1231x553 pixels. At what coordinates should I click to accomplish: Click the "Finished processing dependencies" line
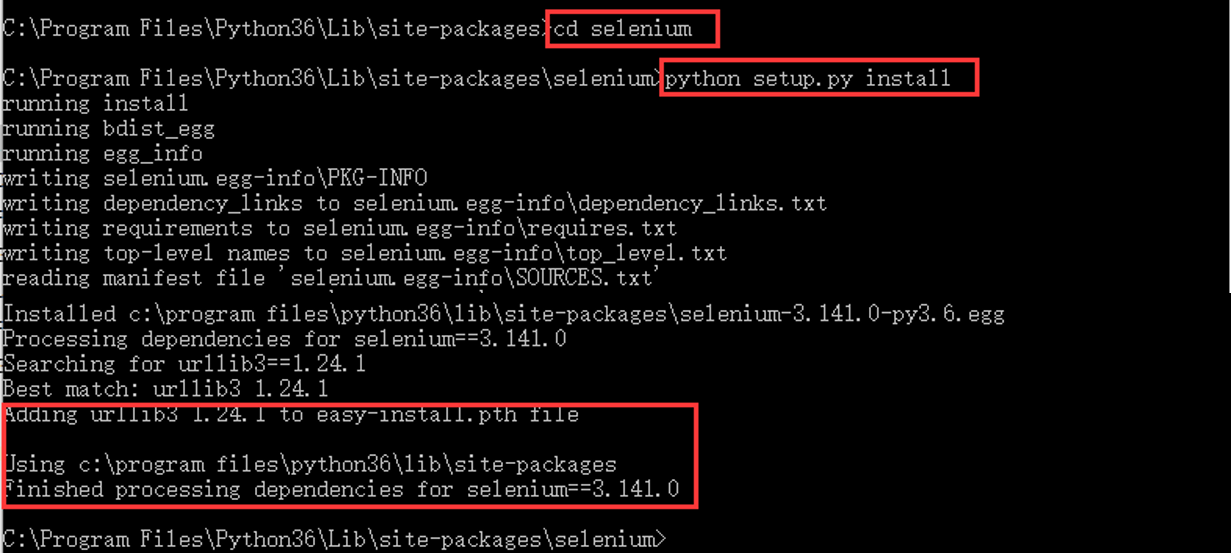pyautogui.click(x=340, y=489)
